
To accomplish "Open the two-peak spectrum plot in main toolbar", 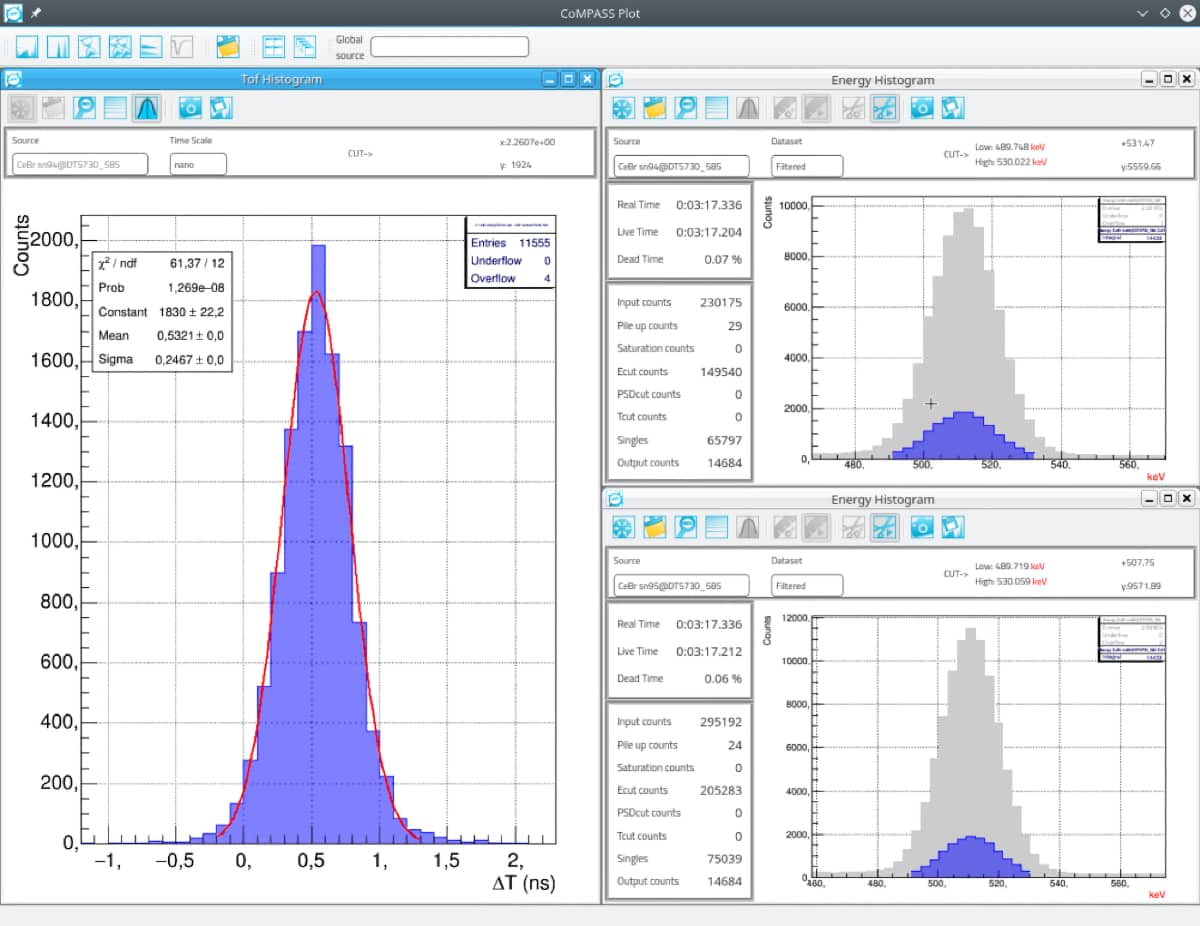I will coord(58,46).
